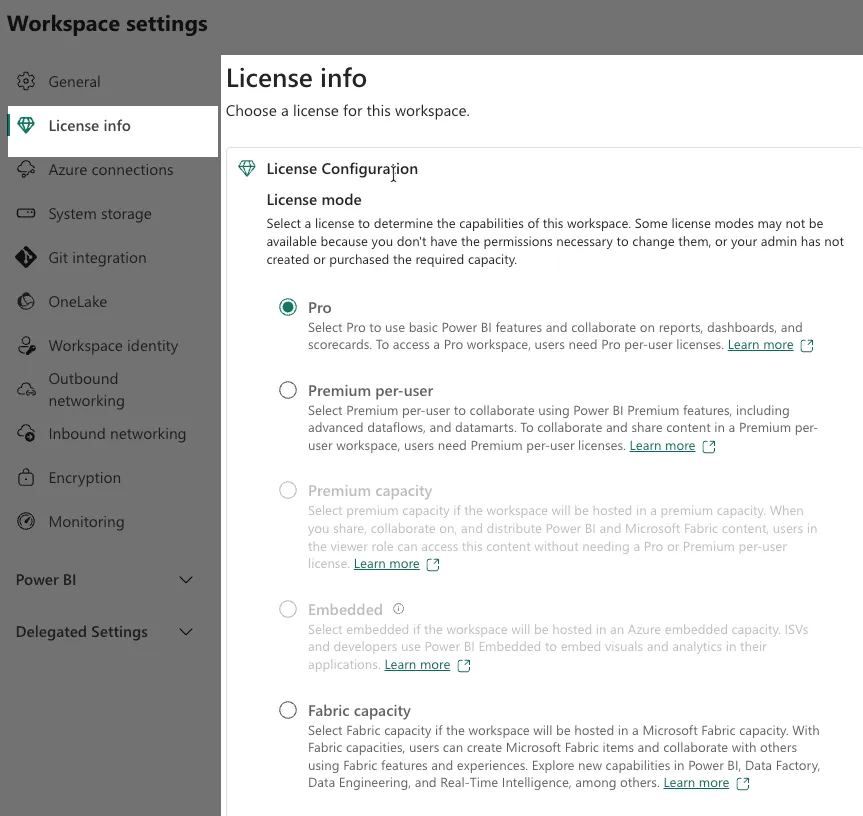The image size is (863, 816).
Task: Click the OneLake icon
Action: point(26,302)
